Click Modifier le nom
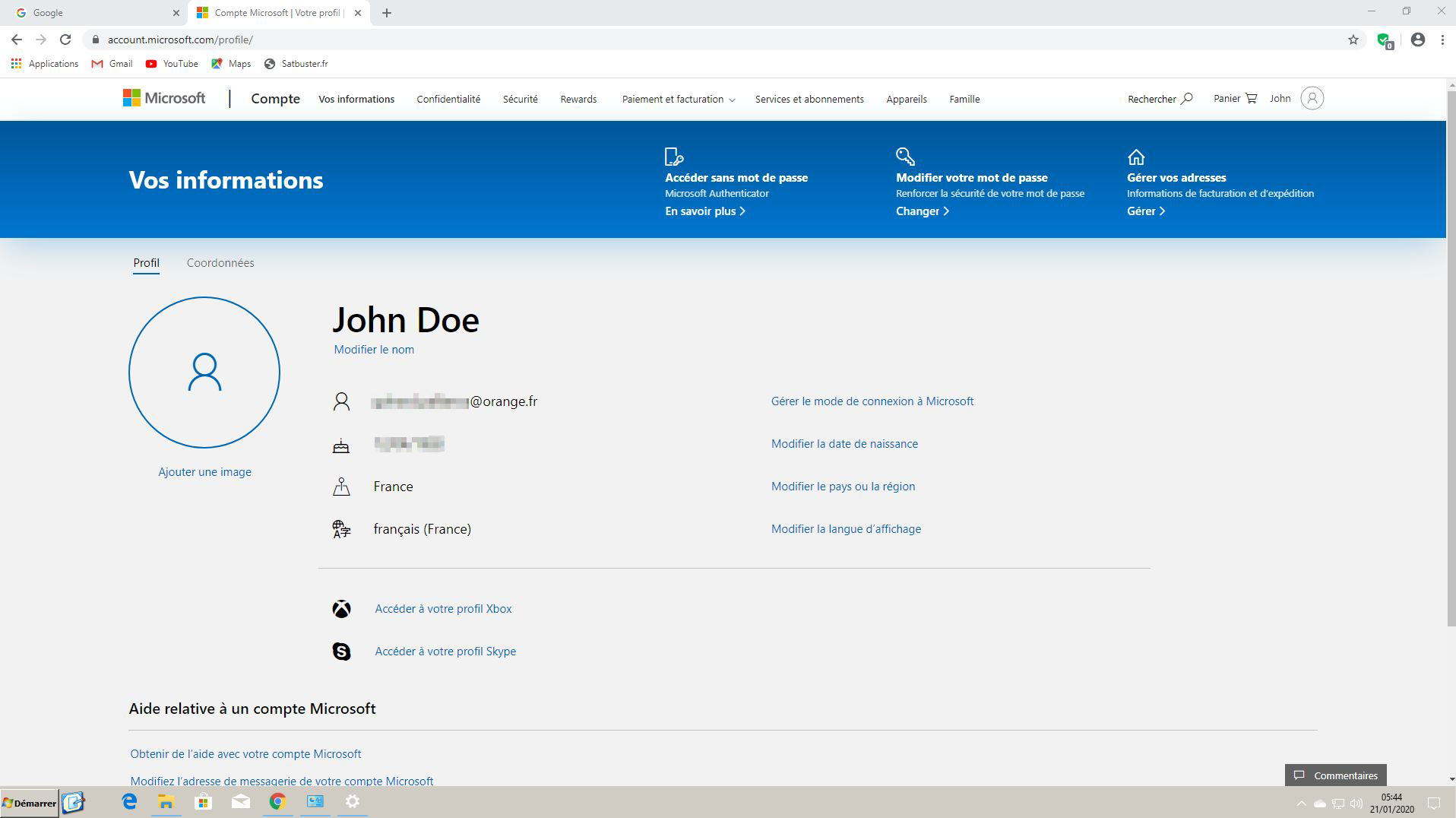The height and width of the screenshot is (818, 1456). [x=374, y=350]
